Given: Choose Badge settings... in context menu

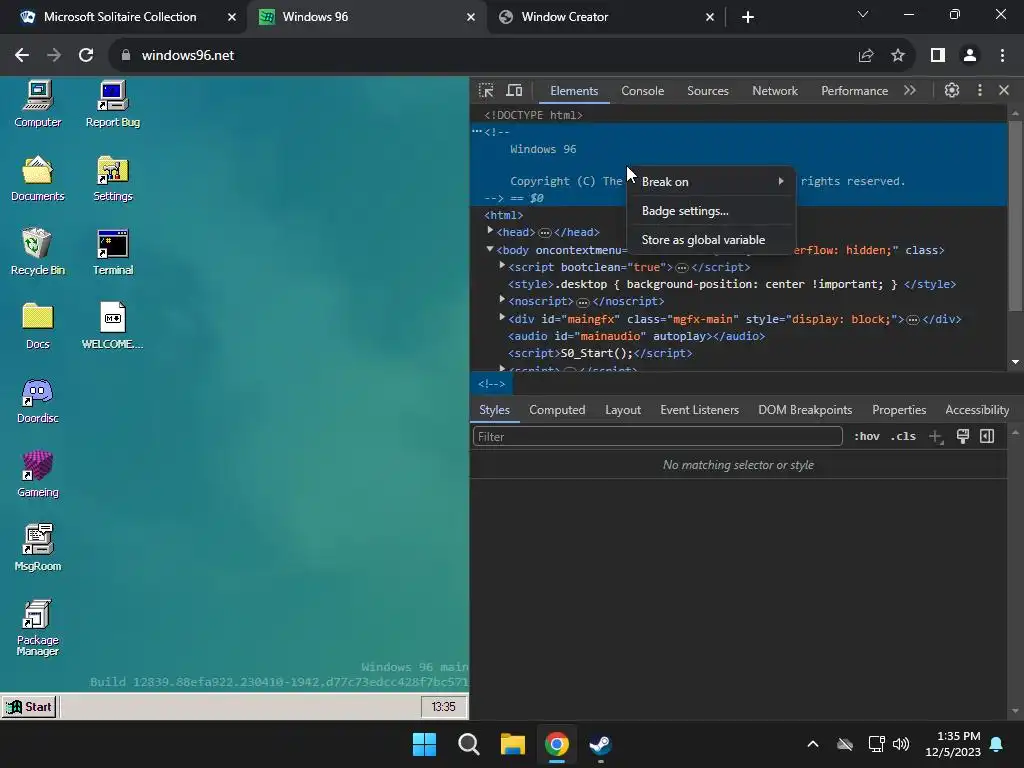Looking at the screenshot, I should 711,211.
